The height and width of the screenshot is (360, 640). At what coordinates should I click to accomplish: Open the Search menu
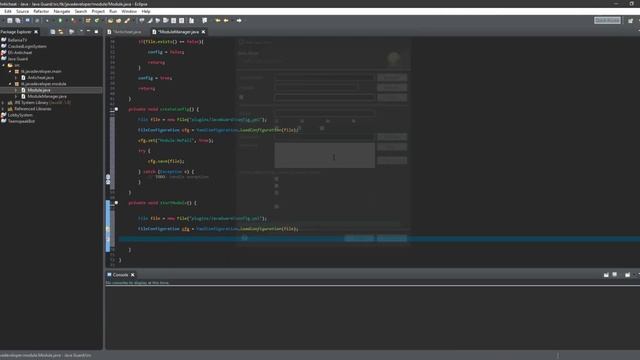(81, 11)
